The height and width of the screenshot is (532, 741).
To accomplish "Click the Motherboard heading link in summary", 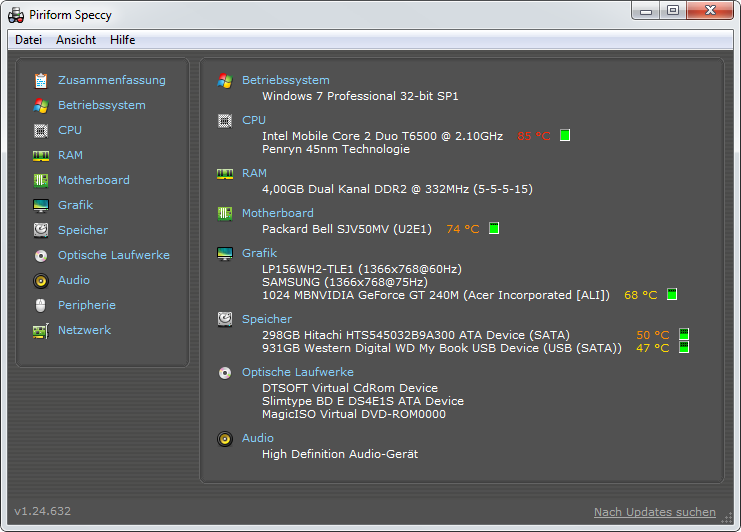I will click(278, 214).
